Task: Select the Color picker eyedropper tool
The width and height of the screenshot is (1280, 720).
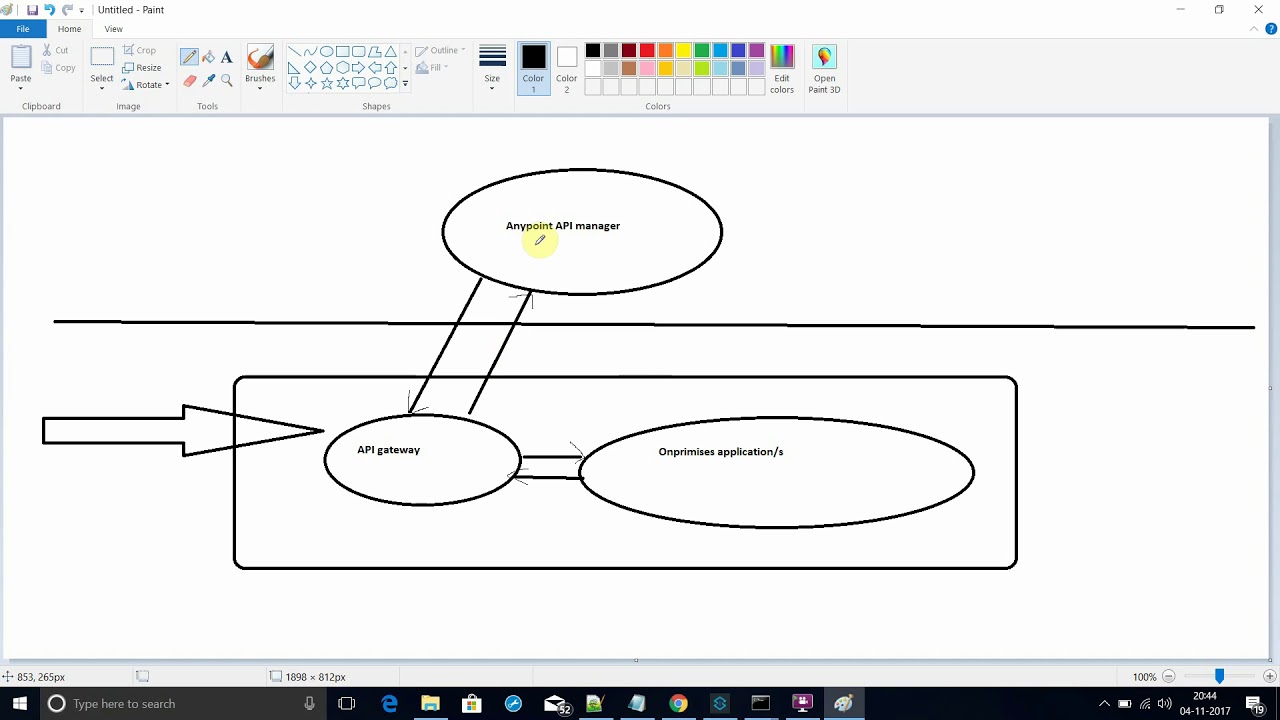Action: pyautogui.click(x=208, y=80)
